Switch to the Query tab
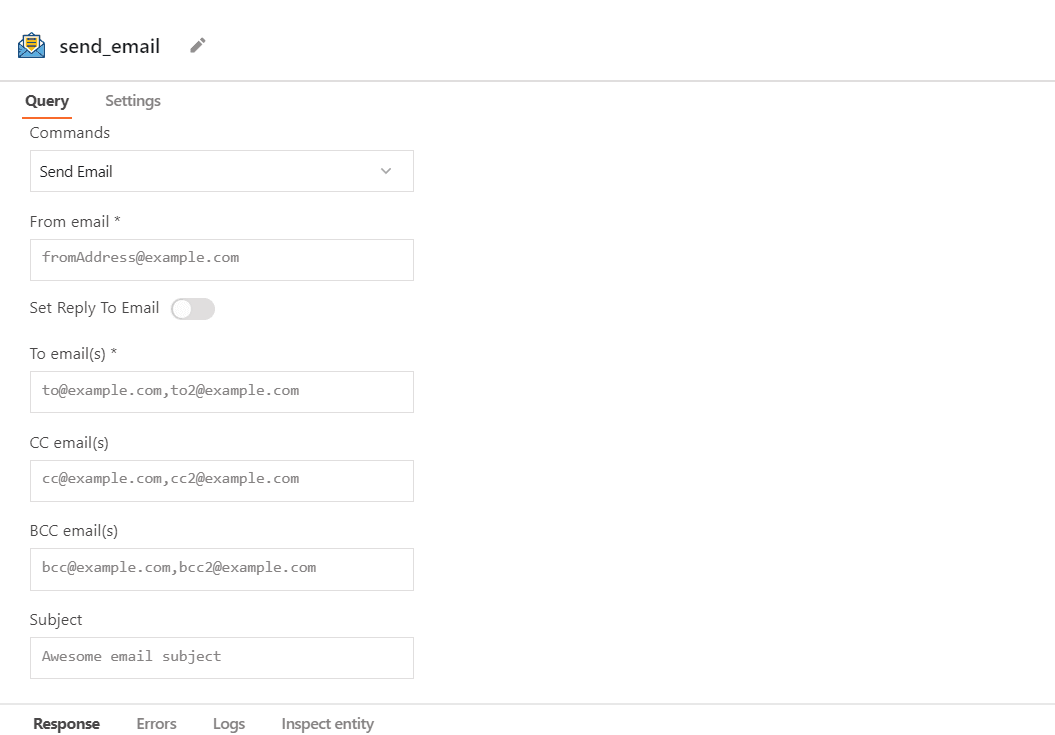1055x735 pixels. tap(47, 101)
